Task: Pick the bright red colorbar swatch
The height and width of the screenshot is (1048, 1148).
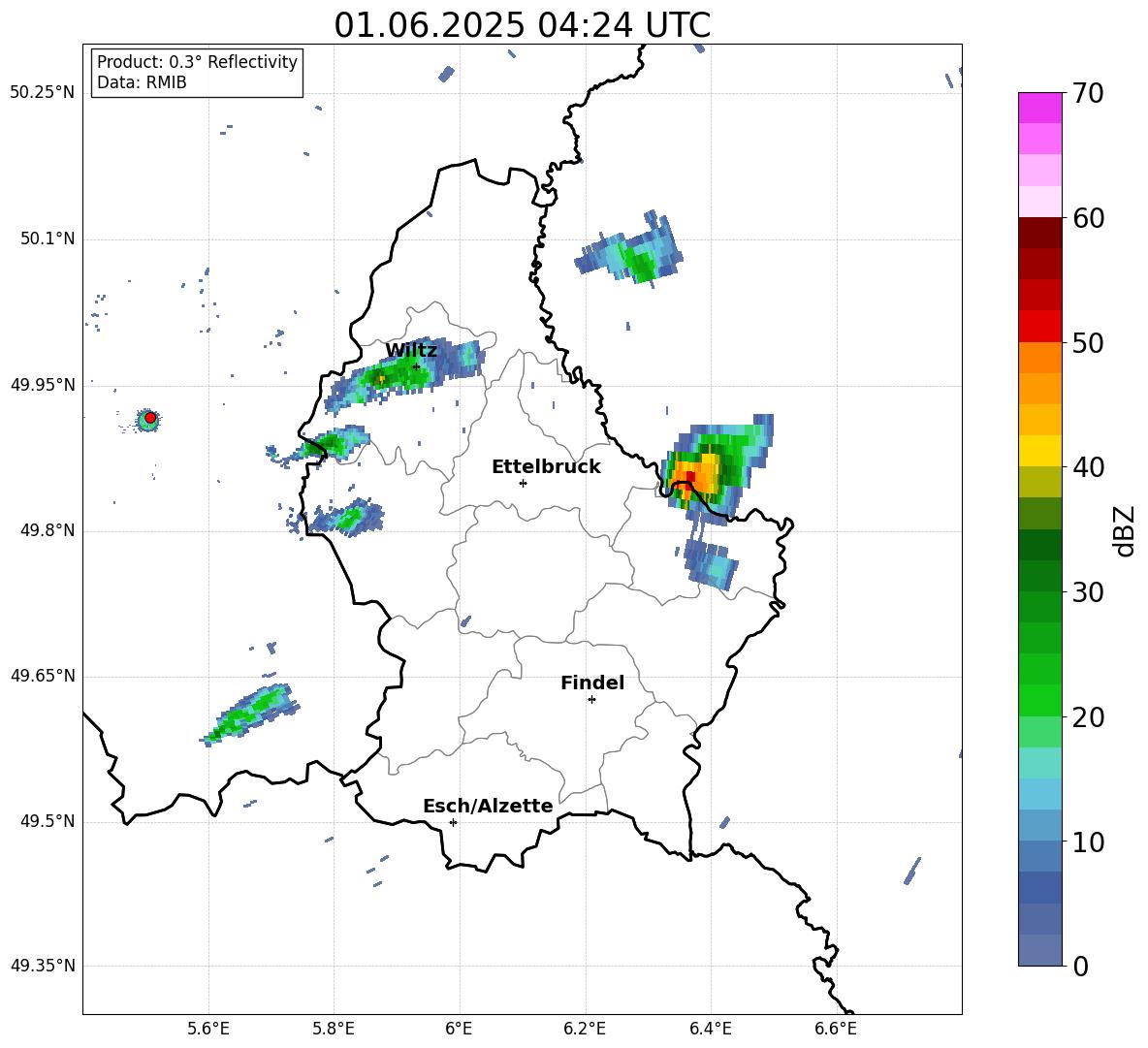Action: tap(1039, 326)
